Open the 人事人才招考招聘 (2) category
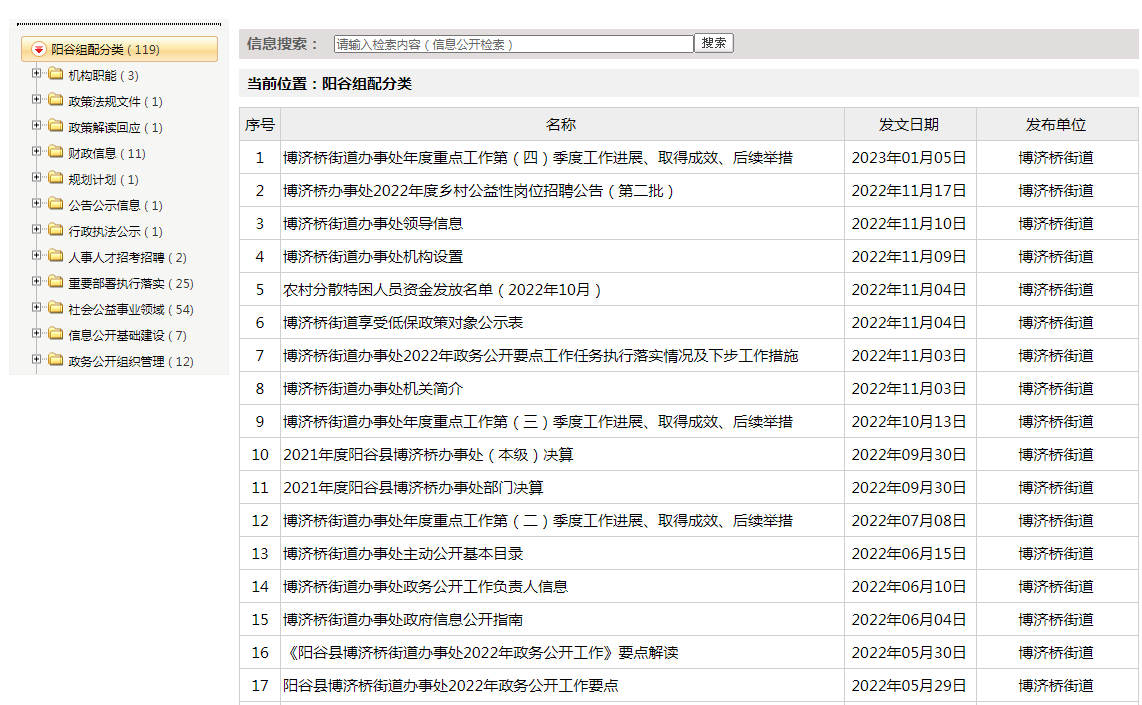Screen dimensions: 1142x705 (127, 258)
